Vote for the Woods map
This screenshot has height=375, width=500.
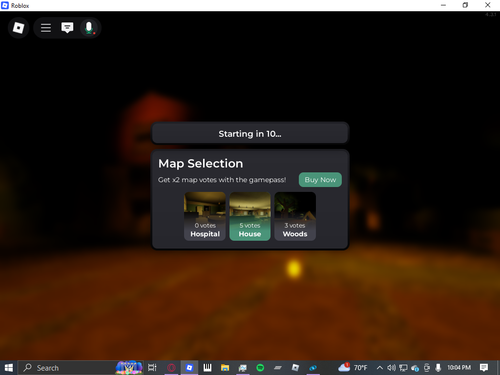(295, 216)
